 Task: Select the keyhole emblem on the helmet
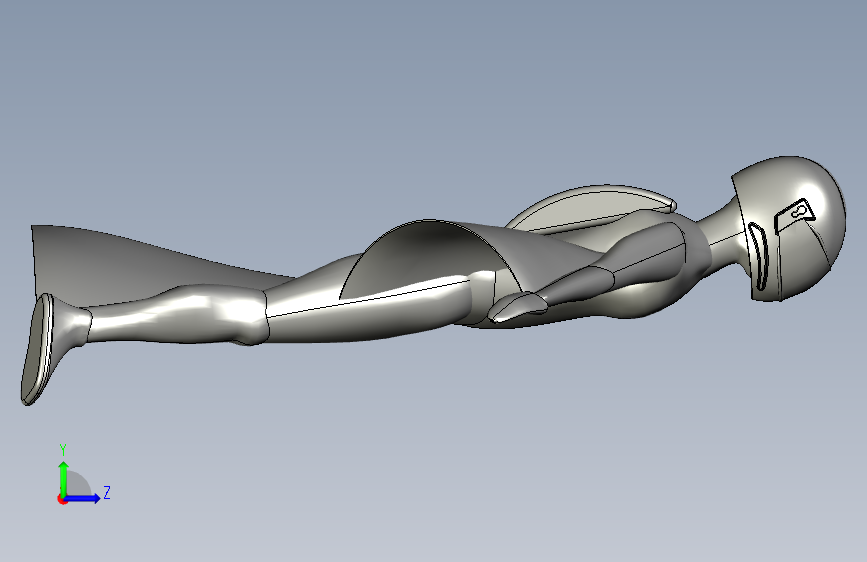coord(800,211)
